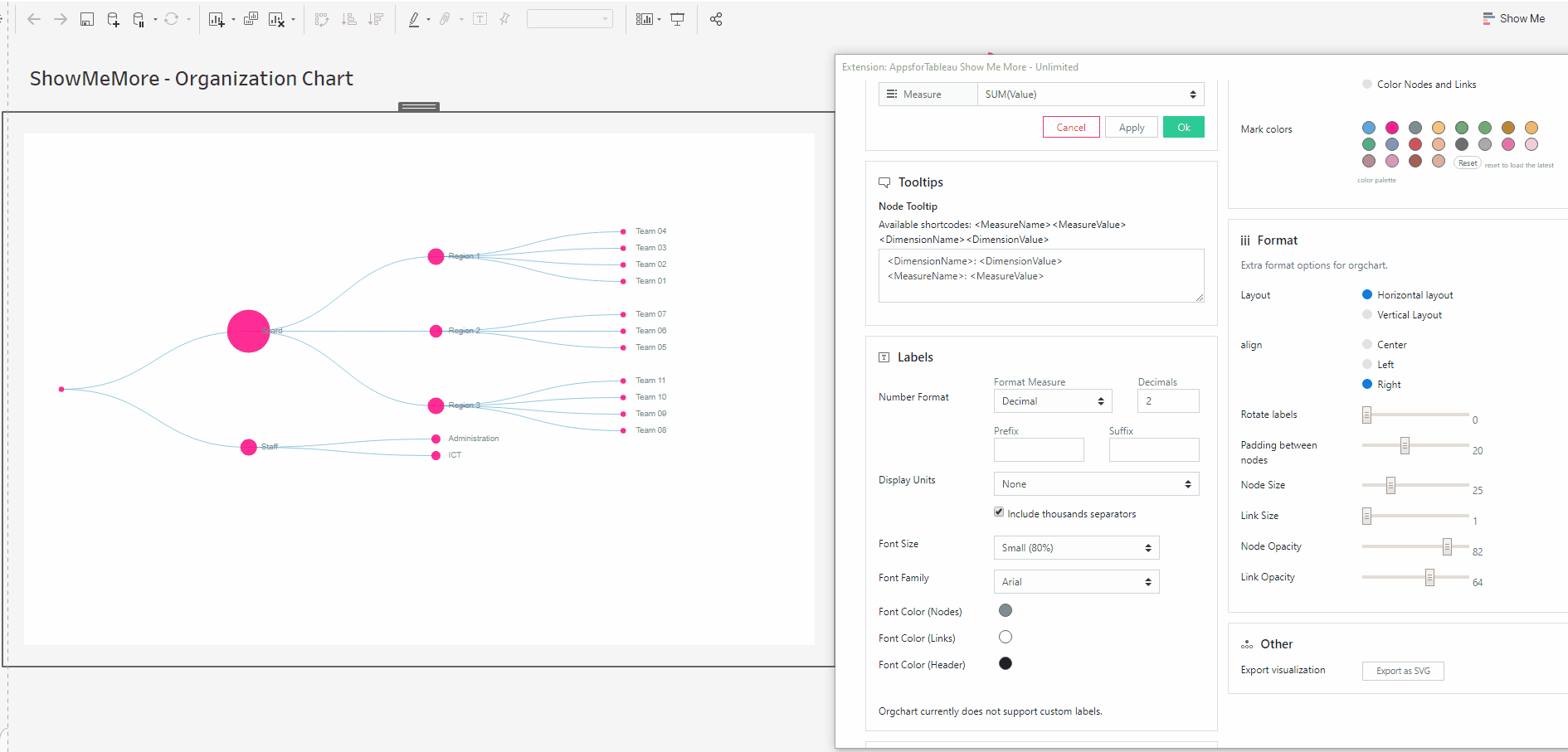The height and width of the screenshot is (752, 1568).
Task: Add a new data source
Action: pyautogui.click(x=114, y=19)
